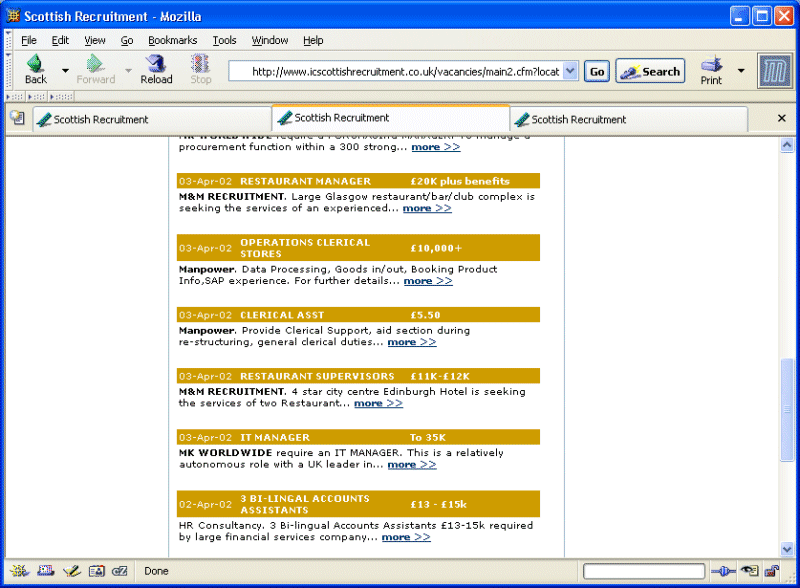Show page security lock info

pyautogui.click(x=771, y=571)
